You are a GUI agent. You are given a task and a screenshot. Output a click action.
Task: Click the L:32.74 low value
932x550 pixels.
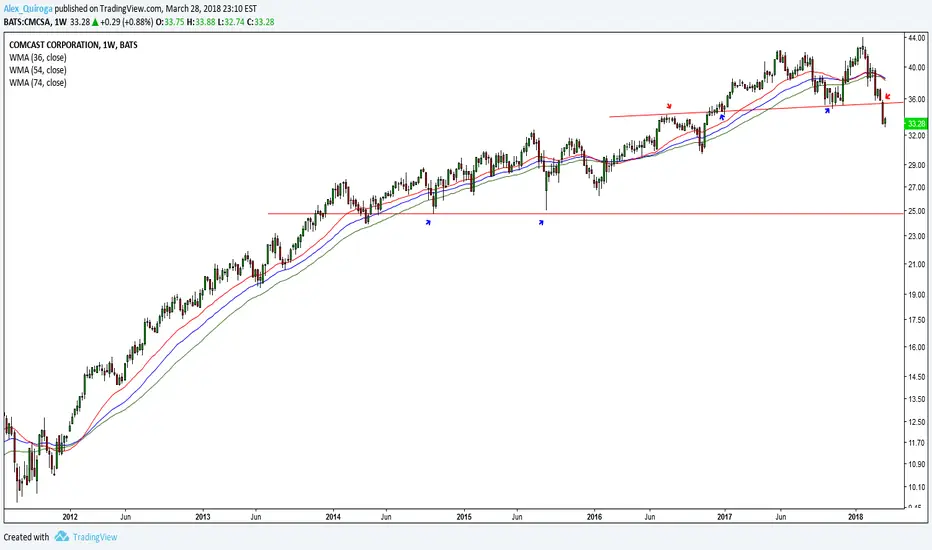pos(230,22)
